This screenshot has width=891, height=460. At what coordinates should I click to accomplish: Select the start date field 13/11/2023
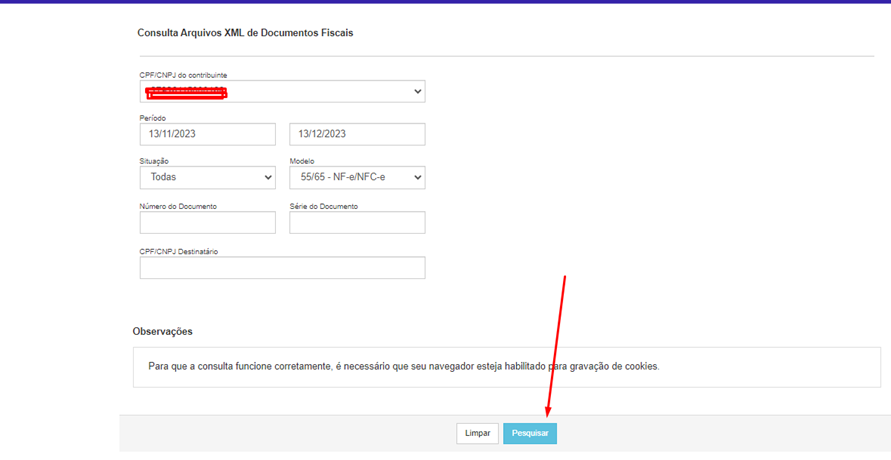(x=207, y=134)
